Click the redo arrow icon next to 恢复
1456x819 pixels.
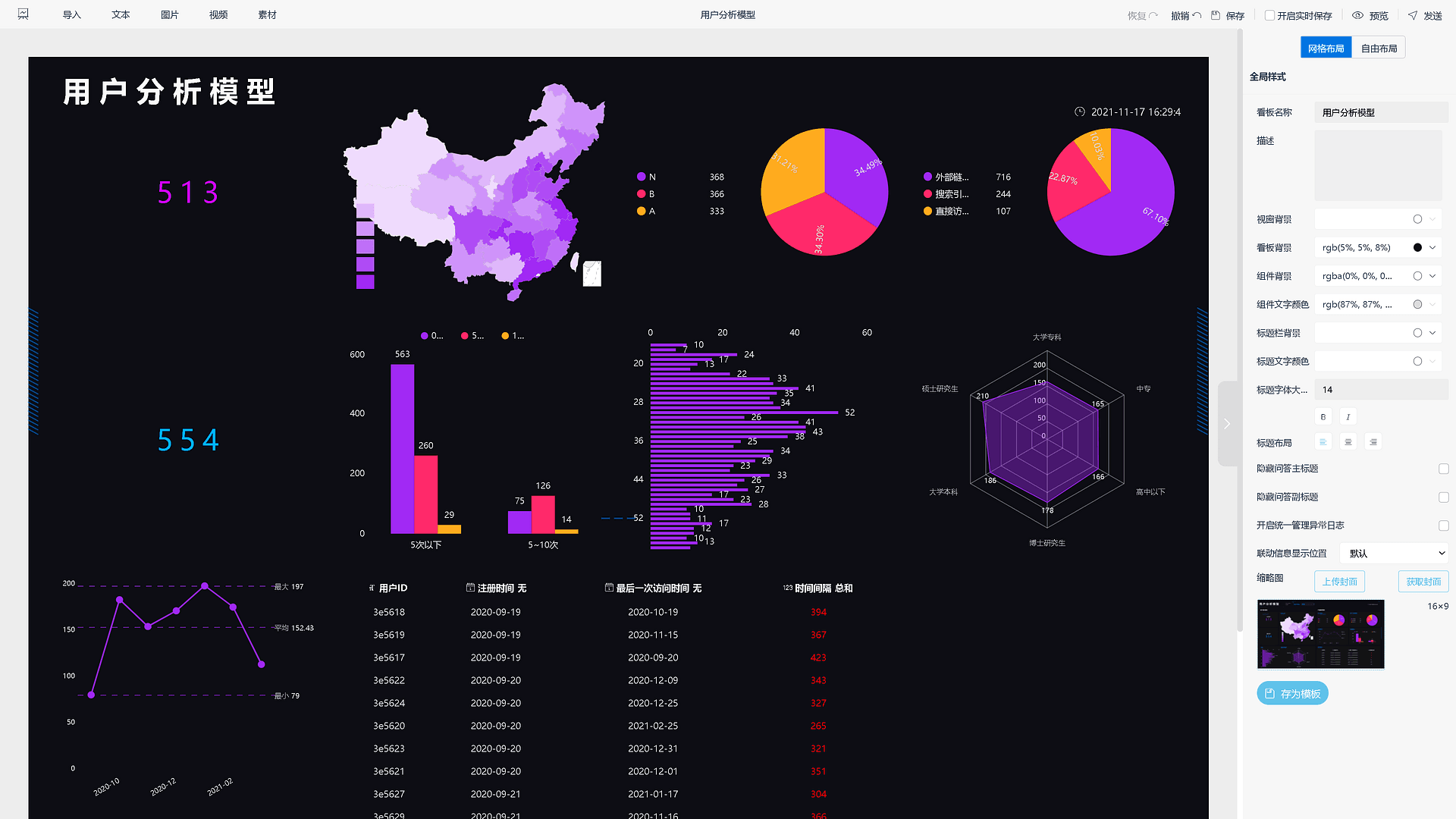(1153, 15)
